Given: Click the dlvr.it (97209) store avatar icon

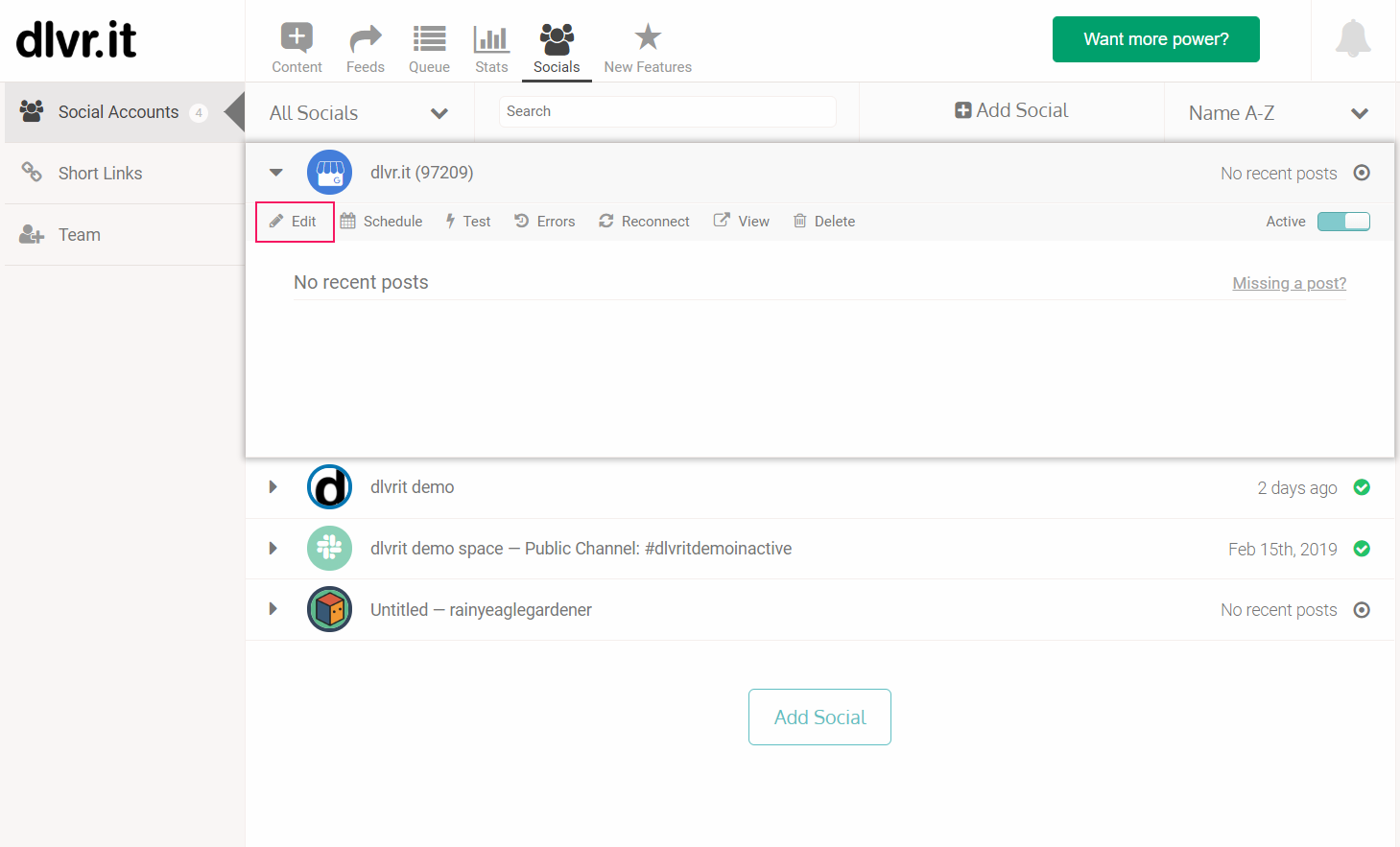Looking at the screenshot, I should pyautogui.click(x=329, y=173).
